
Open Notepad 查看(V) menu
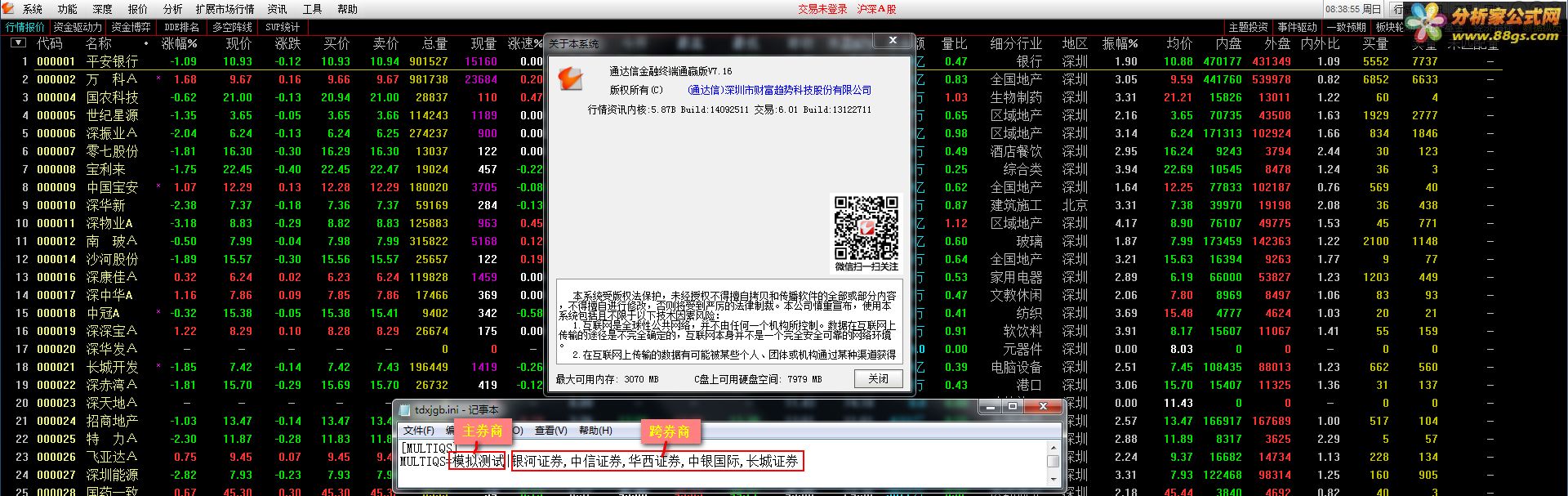tap(551, 430)
